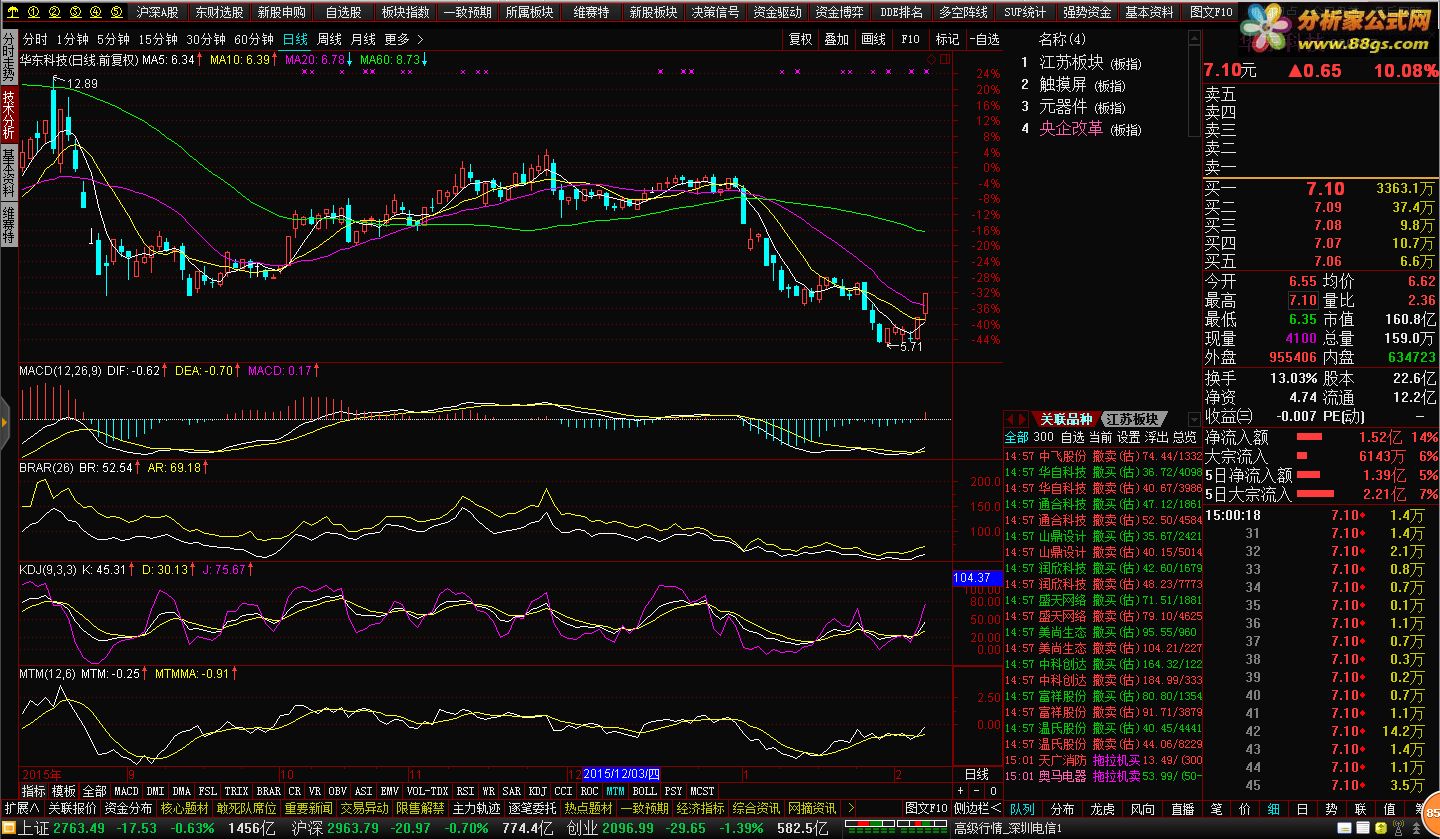Expand the 扩展 panel at bottom left
This screenshot has width=1440, height=839.
21,808
